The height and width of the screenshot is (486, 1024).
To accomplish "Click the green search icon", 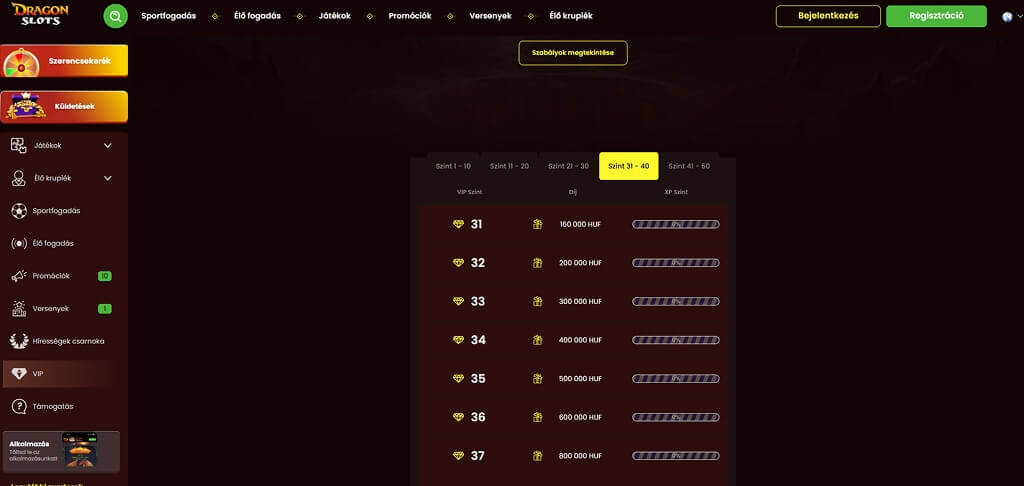I will (x=116, y=16).
